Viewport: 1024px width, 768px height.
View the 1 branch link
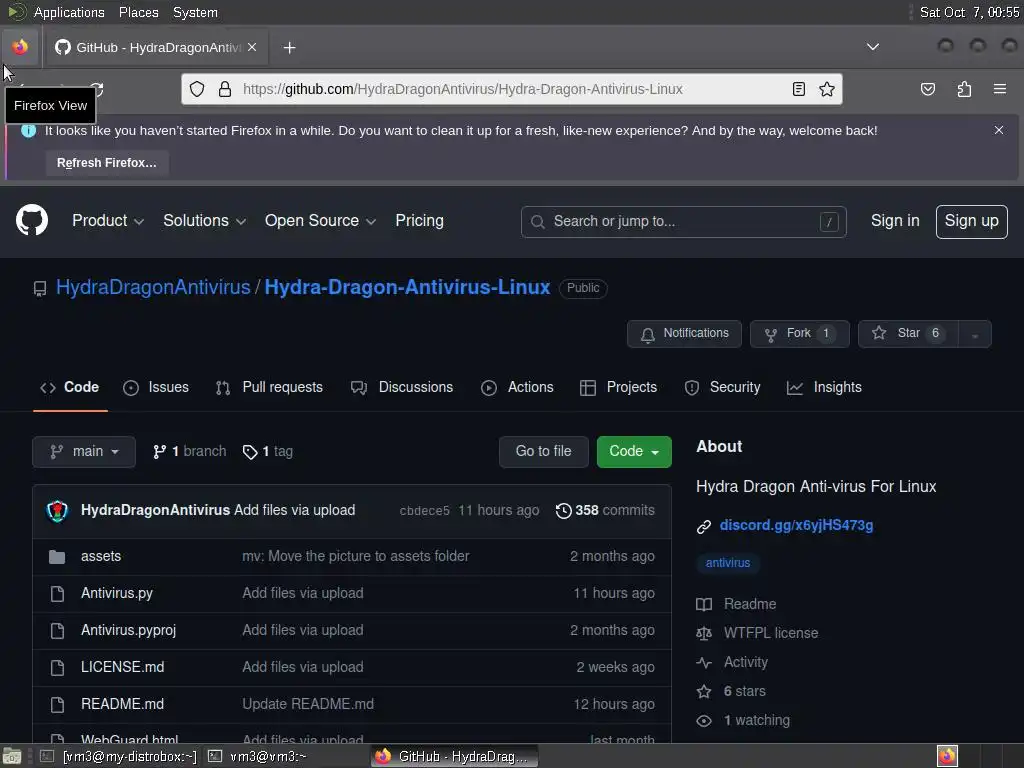[189, 451]
